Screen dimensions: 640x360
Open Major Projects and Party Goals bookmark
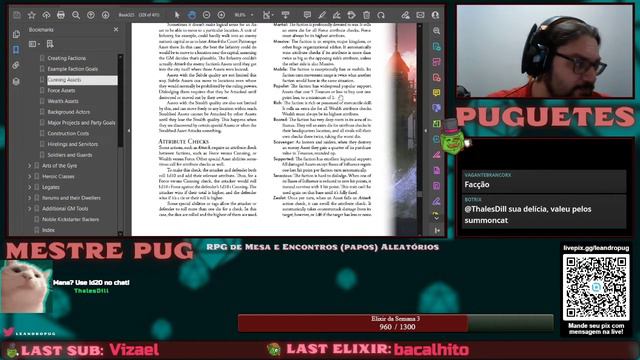click(x=81, y=122)
